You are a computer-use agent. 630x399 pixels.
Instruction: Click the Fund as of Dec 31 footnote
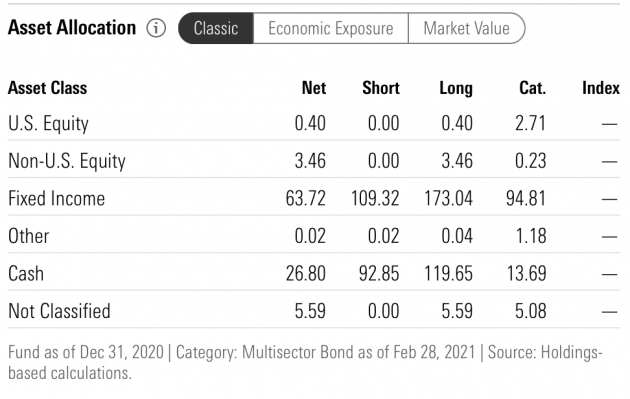click(305, 362)
